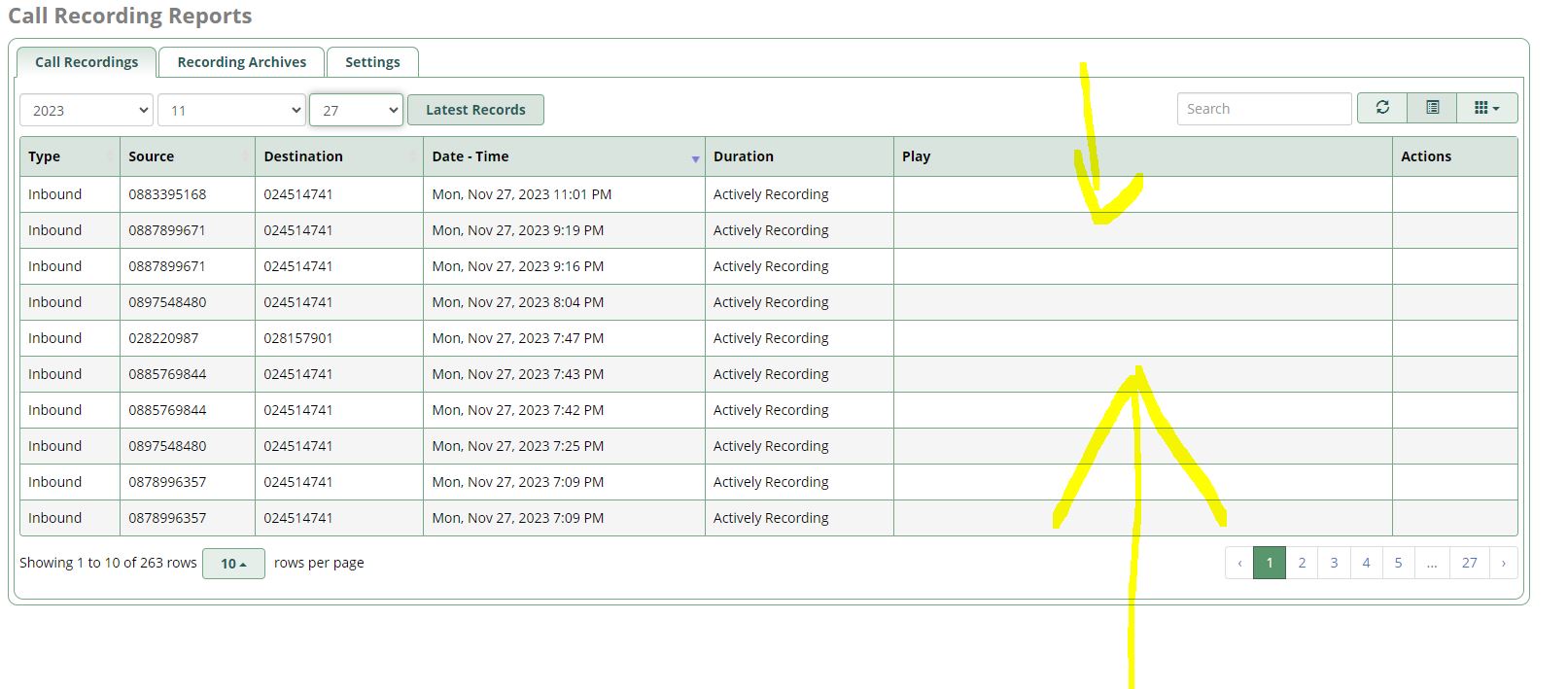Open the columns grid dropdown icon
The height and width of the screenshot is (689, 1568).
(x=1486, y=108)
